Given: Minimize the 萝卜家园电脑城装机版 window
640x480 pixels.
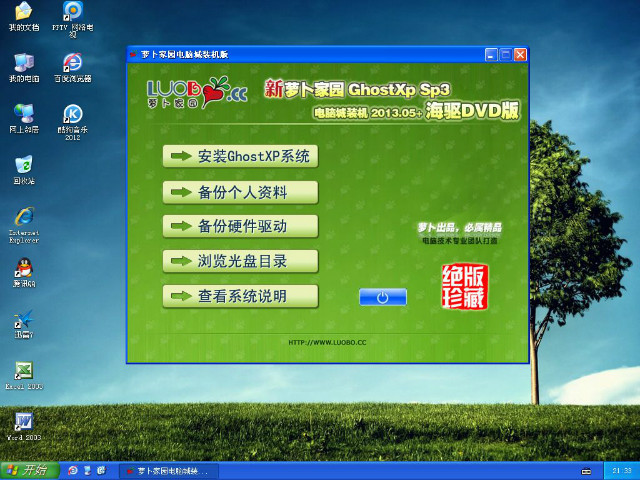Looking at the screenshot, I should tap(491, 55).
